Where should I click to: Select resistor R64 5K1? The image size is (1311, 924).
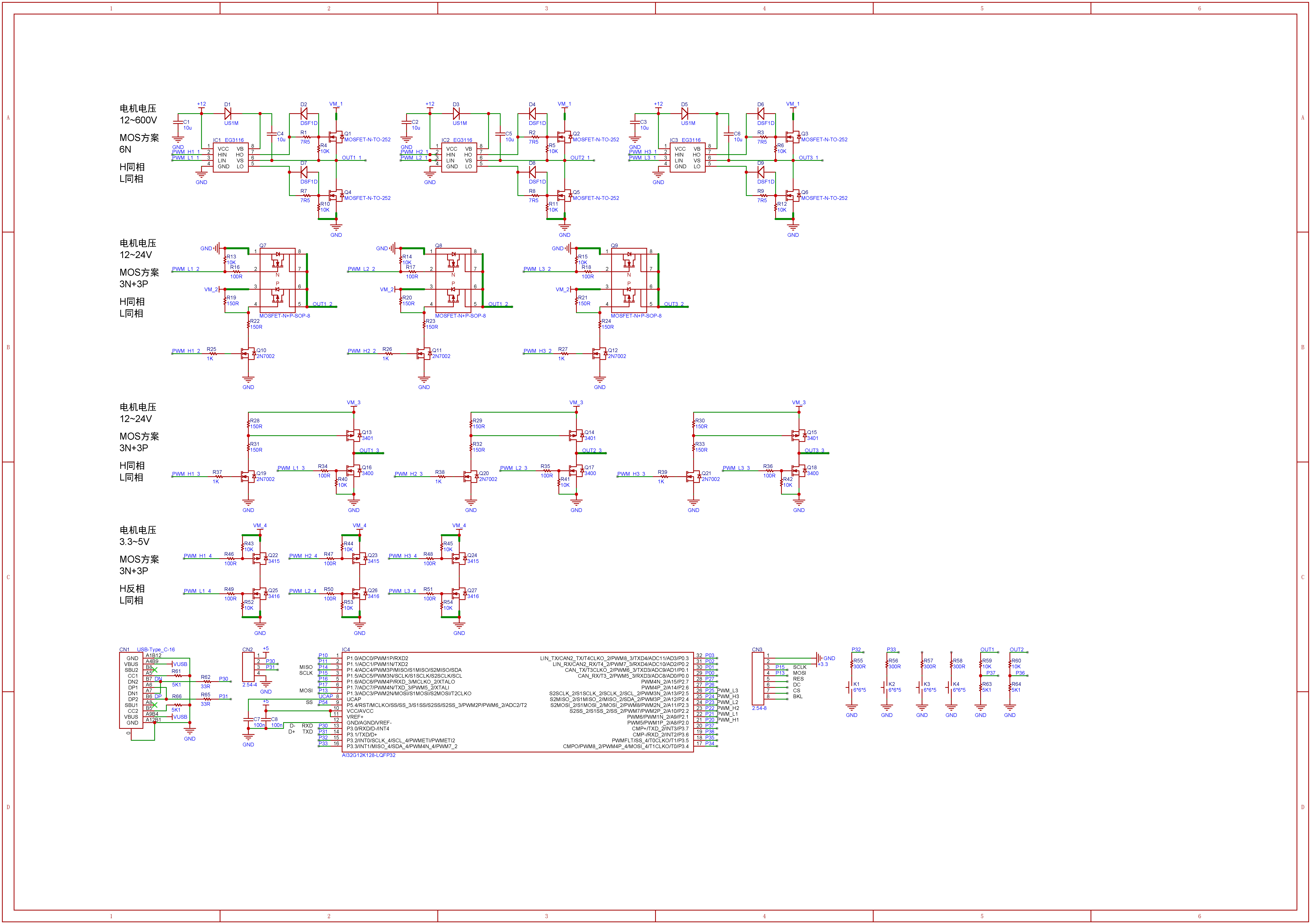[1010, 687]
